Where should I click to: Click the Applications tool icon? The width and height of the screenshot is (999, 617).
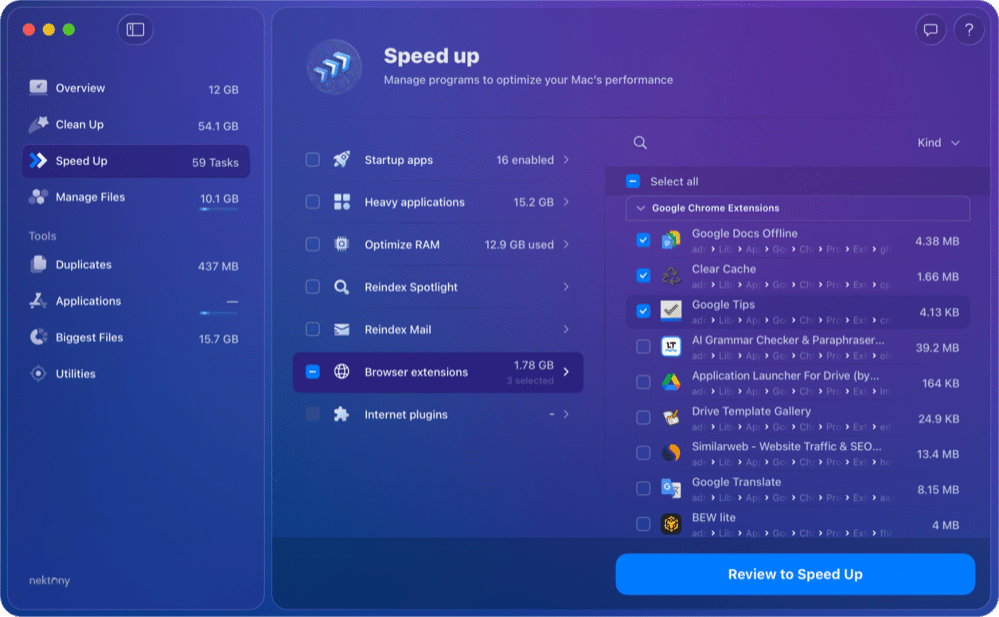tap(38, 300)
